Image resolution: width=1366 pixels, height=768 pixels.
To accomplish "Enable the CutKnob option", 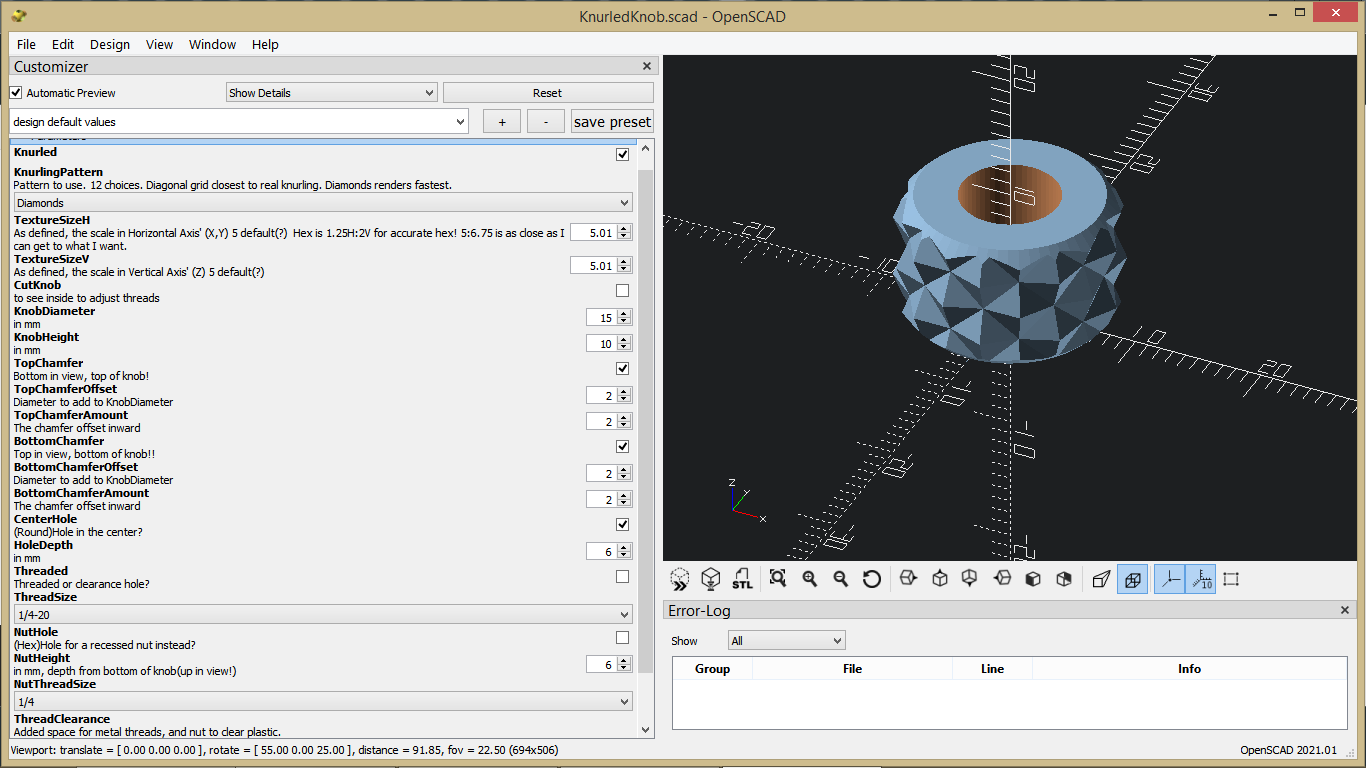I will pos(622,290).
